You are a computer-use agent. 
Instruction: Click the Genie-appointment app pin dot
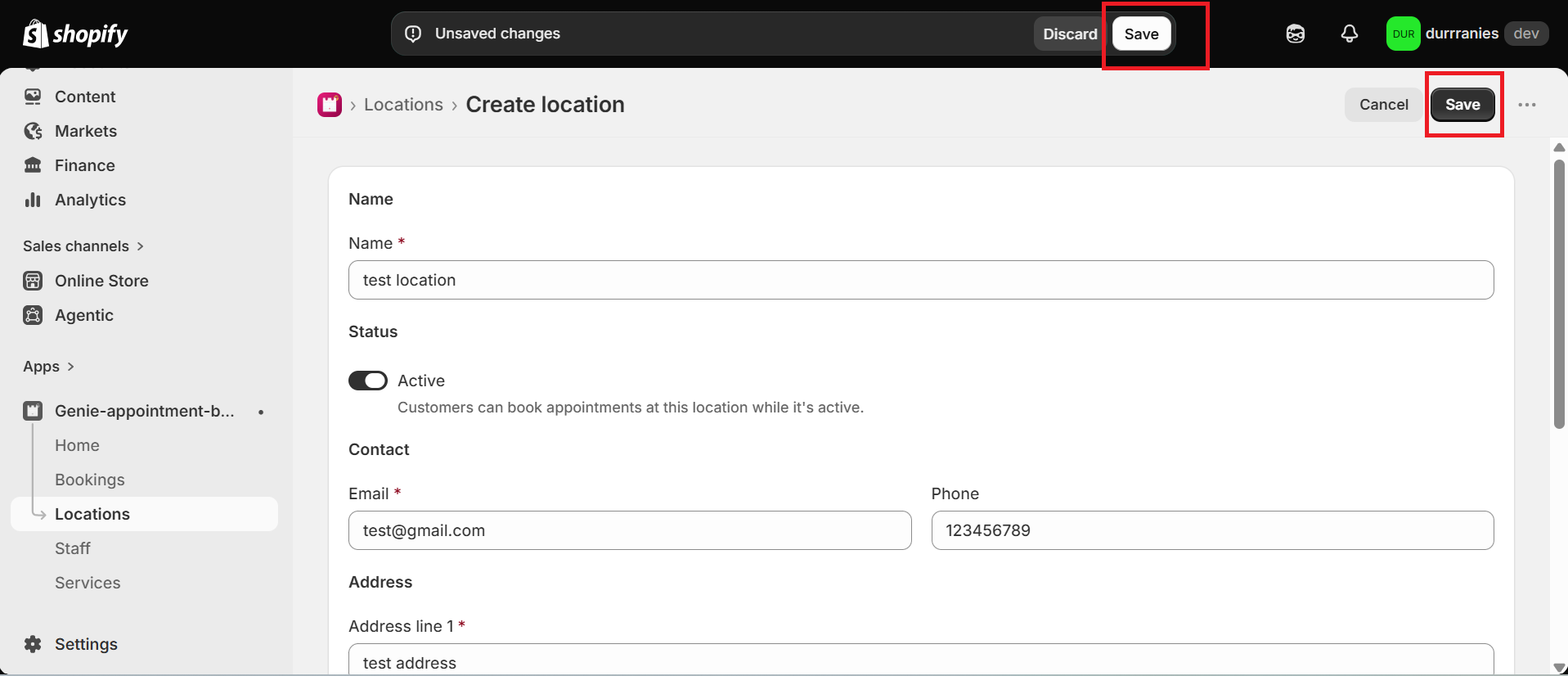pyautogui.click(x=261, y=412)
